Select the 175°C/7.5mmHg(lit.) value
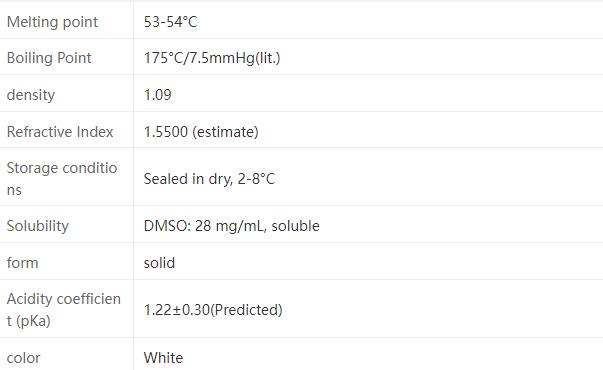The image size is (603, 370). 212,58
